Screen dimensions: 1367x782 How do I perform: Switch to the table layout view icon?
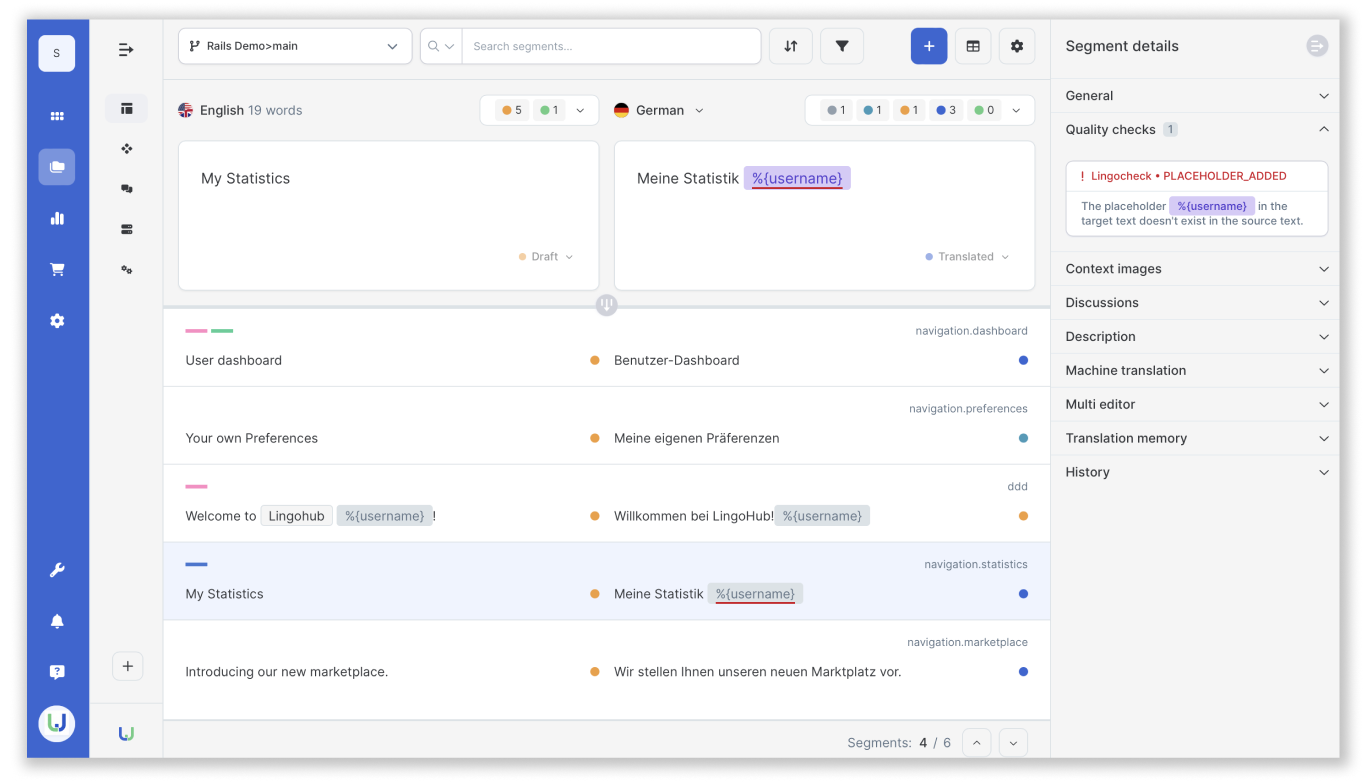click(x=973, y=46)
